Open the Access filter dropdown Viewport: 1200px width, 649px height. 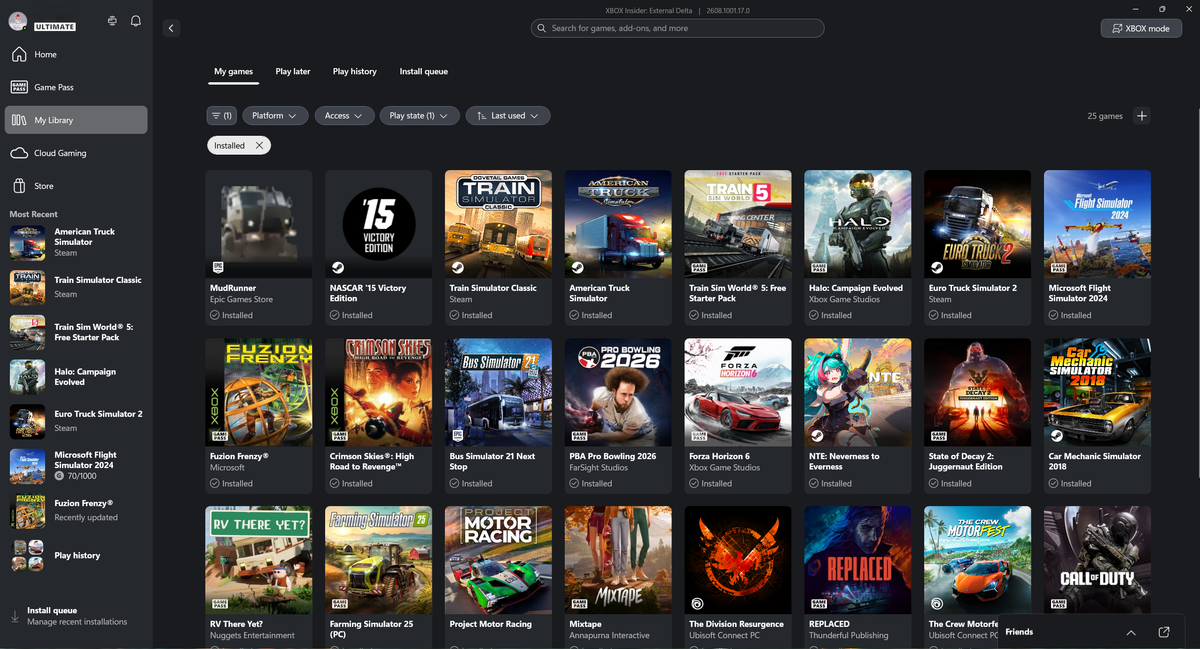344,116
